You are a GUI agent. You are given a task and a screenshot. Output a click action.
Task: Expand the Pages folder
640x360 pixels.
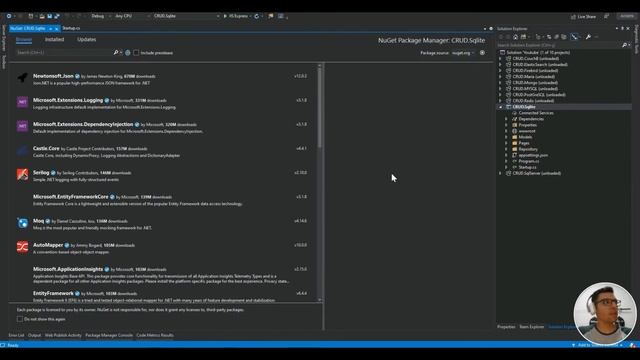click(x=507, y=143)
